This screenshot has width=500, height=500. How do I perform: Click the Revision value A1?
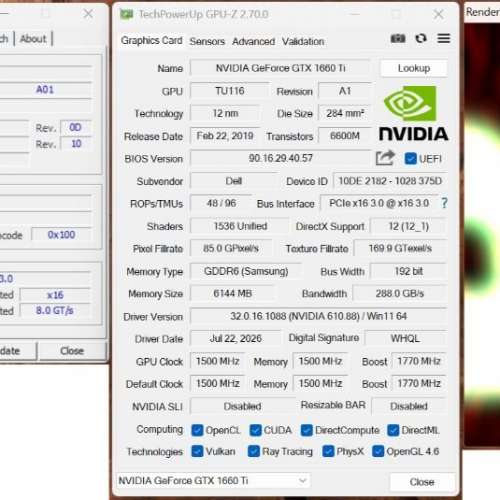pyautogui.click(x=345, y=91)
